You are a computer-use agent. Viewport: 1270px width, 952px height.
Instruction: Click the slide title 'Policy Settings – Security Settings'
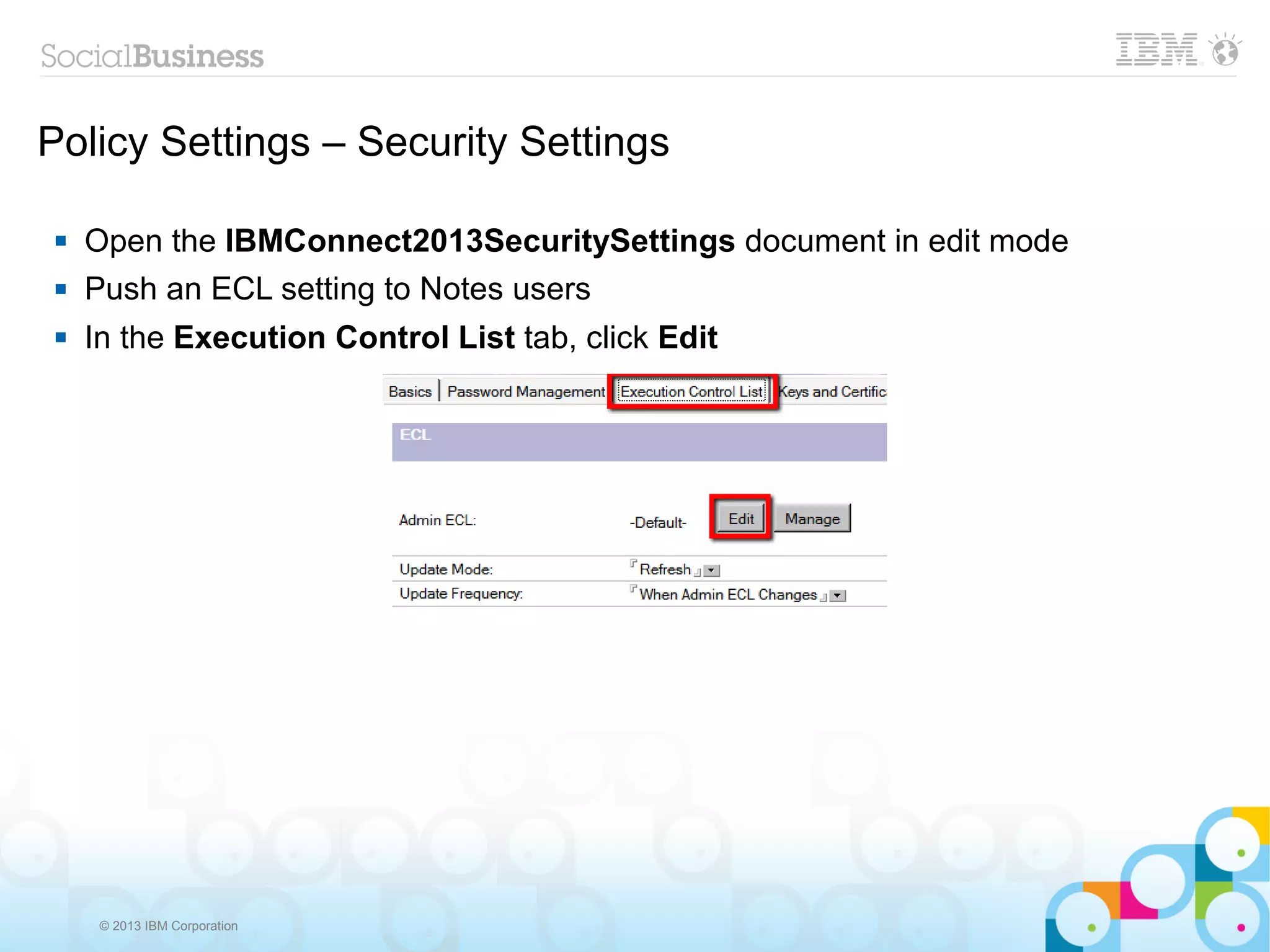coord(353,142)
